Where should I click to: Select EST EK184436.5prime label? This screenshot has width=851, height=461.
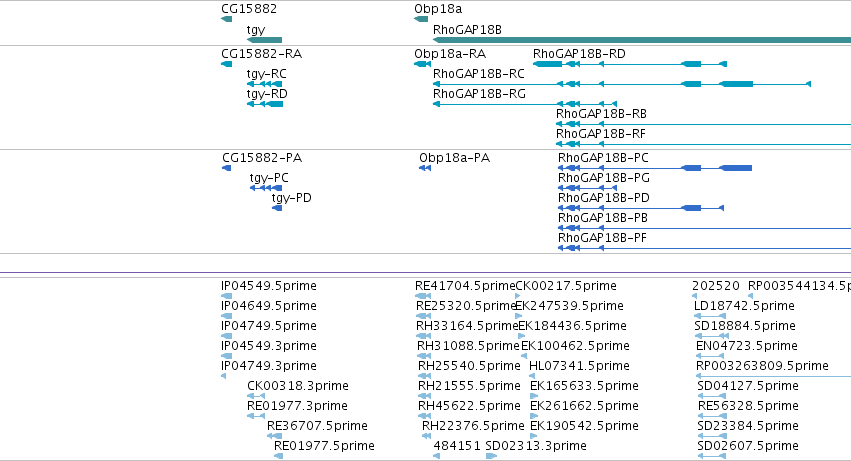(573, 326)
